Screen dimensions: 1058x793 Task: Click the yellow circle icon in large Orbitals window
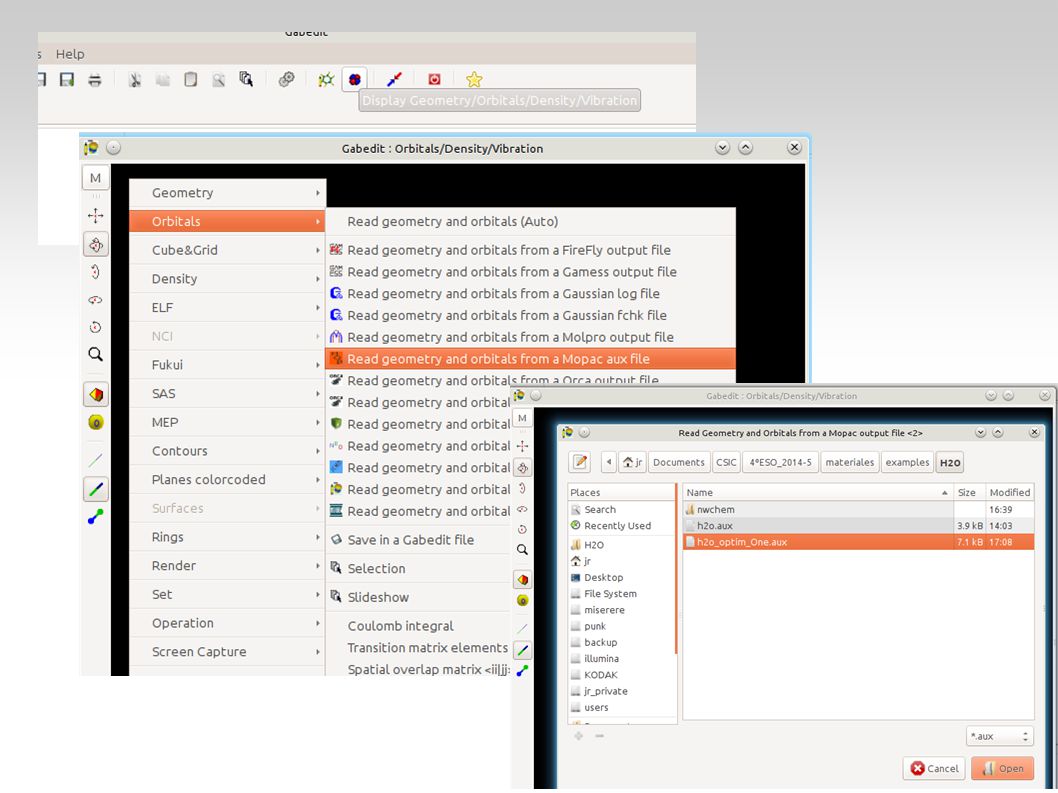point(95,422)
